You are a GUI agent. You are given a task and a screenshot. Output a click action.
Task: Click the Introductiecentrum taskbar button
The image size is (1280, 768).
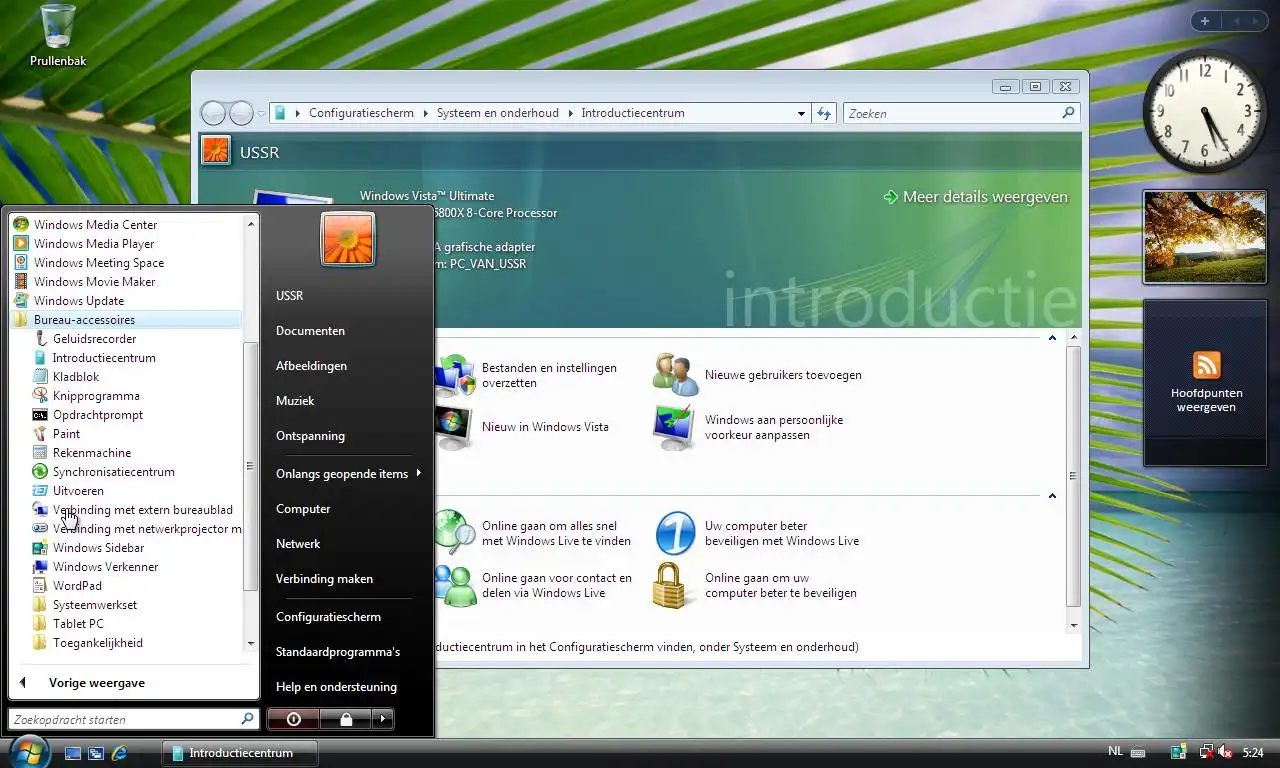pyautogui.click(x=240, y=752)
